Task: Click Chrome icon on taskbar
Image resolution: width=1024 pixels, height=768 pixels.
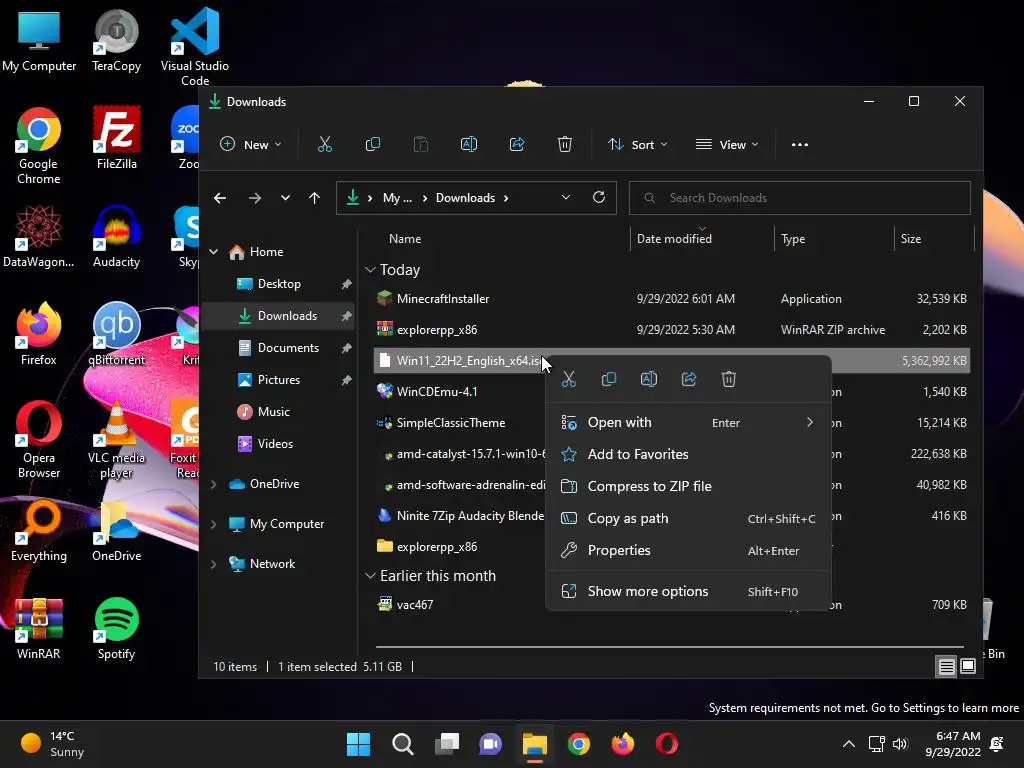Action: click(x=579, y=744)
